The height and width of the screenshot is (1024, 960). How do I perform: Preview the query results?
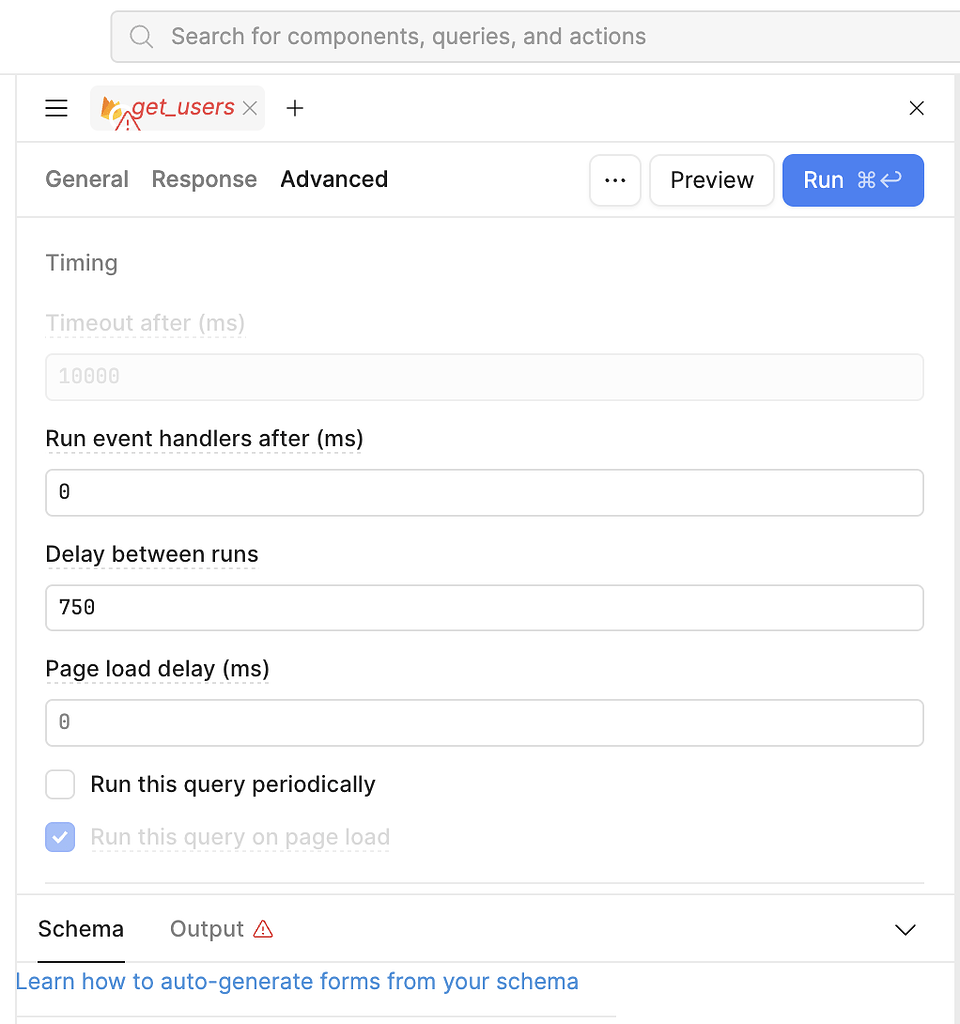tap(712, 180)
